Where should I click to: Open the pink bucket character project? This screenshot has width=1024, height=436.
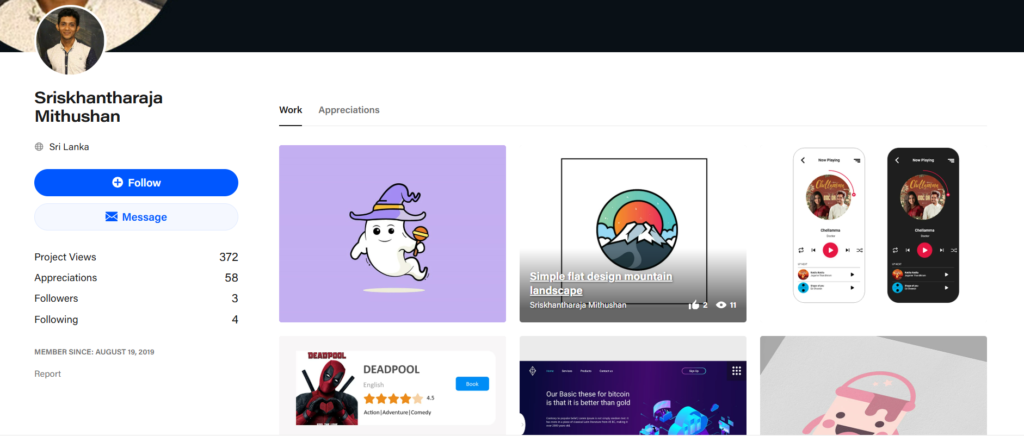[x=873, y=386]
